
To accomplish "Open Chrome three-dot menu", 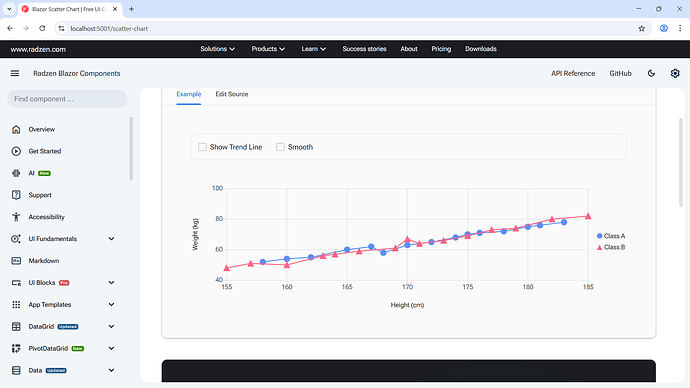I will 680,29.
